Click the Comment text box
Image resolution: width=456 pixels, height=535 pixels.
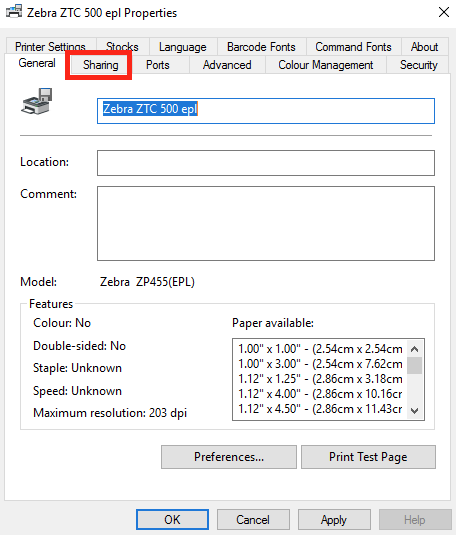[266, 223]
